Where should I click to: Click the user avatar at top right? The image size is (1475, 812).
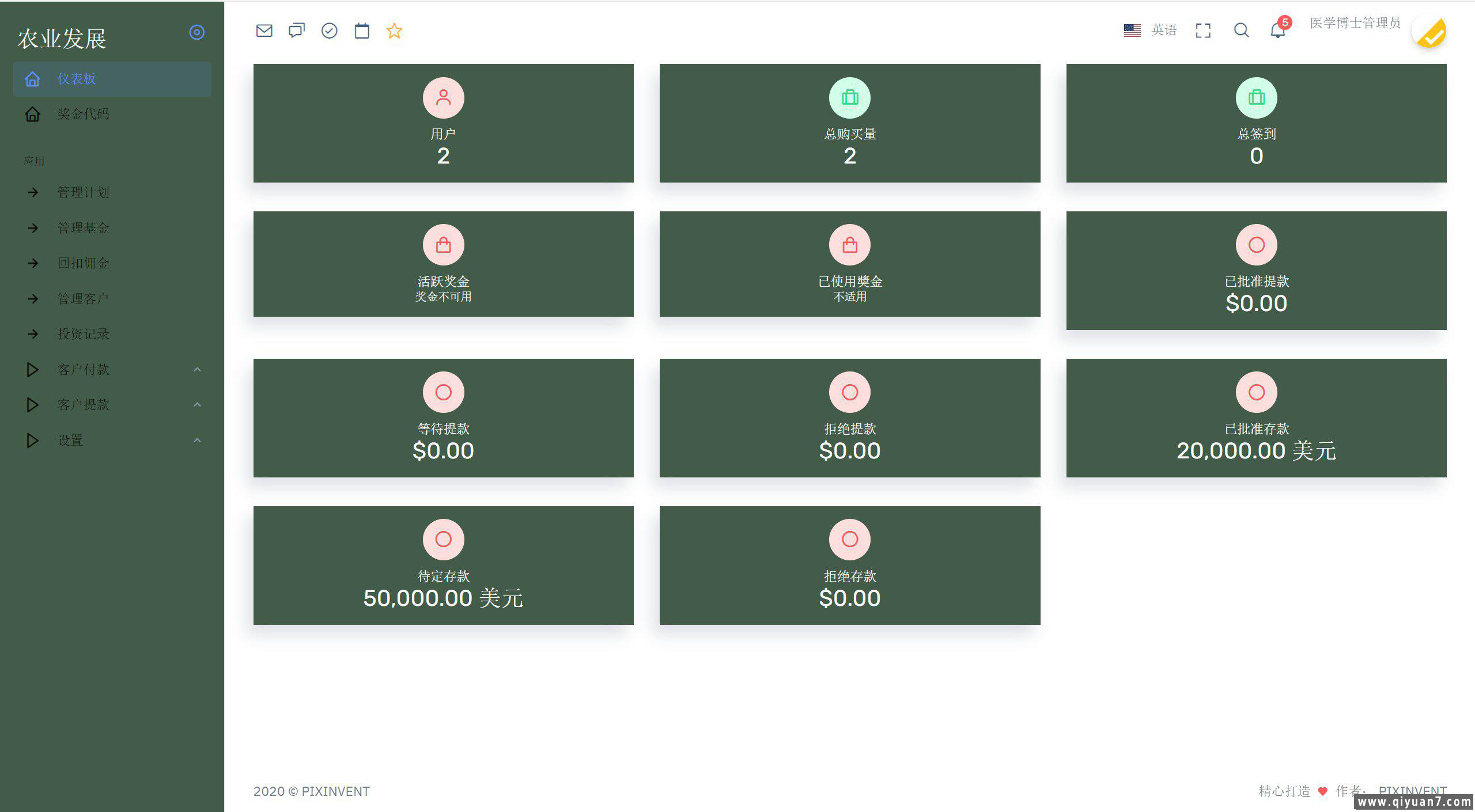point(1429,32)
